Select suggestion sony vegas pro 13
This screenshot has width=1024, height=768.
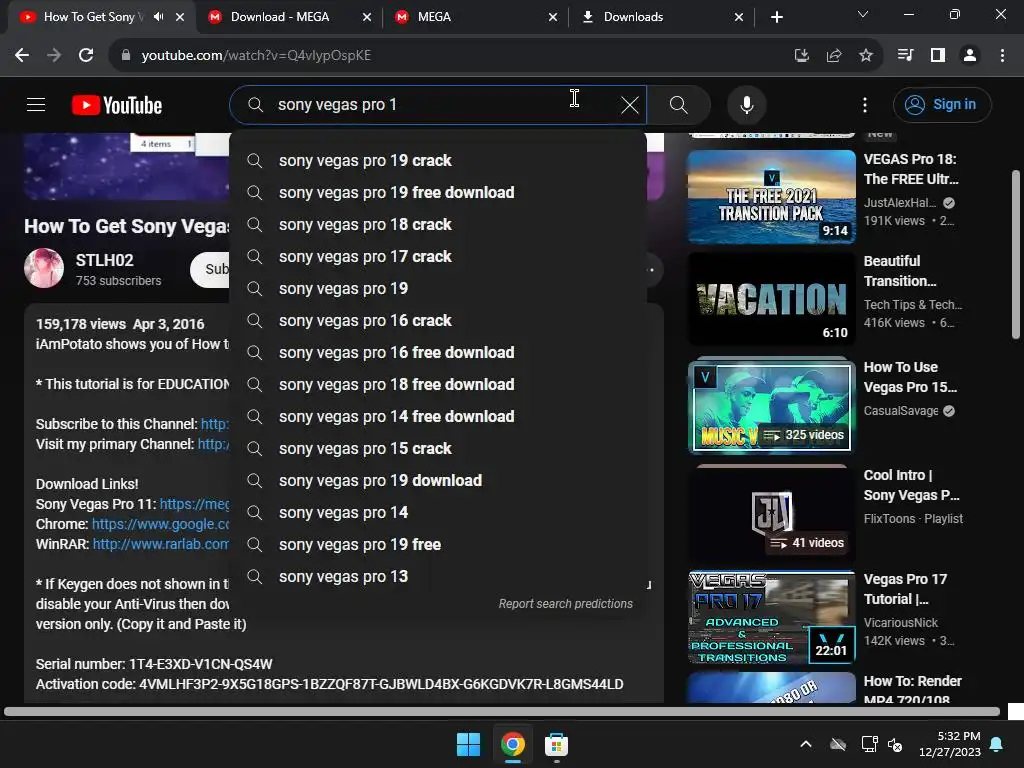tap(438, 577)
